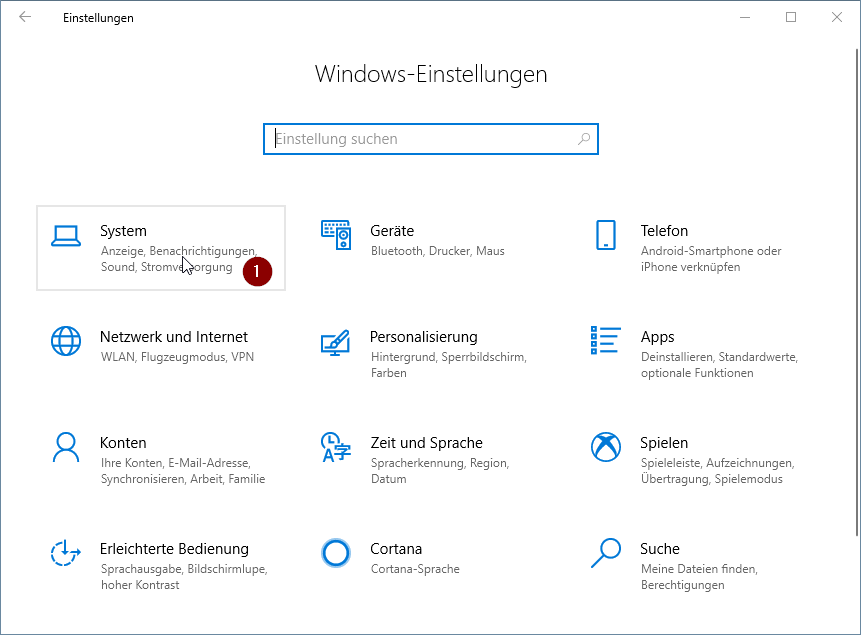Go back with the arrow in title bar
The width and height of the screenshot is (861, 635).
point(25,17)
